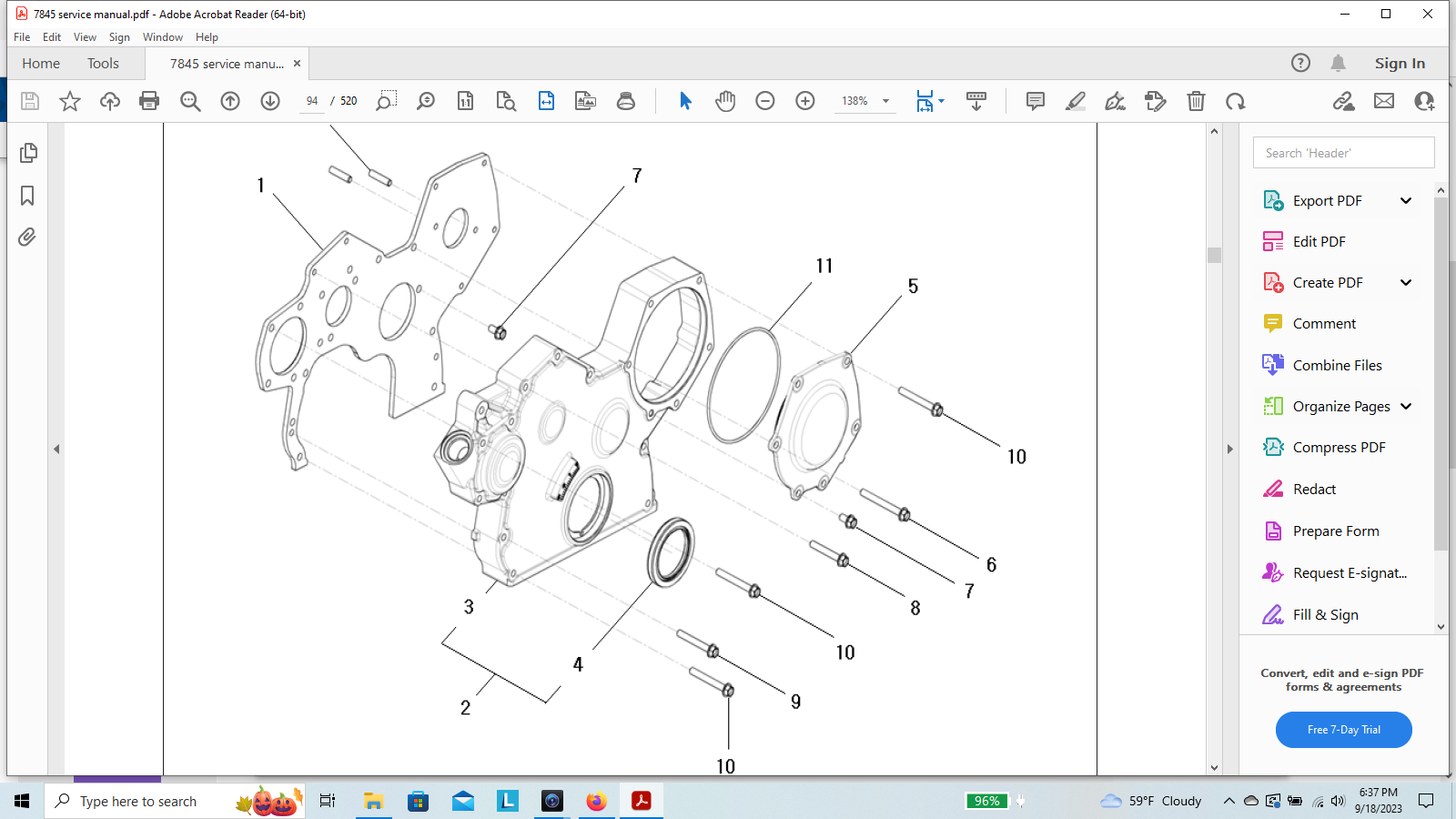Screen dimensions: 1456x819
Task: Expand the Organize Pages chevron
Action: (x=1406, y=407)
